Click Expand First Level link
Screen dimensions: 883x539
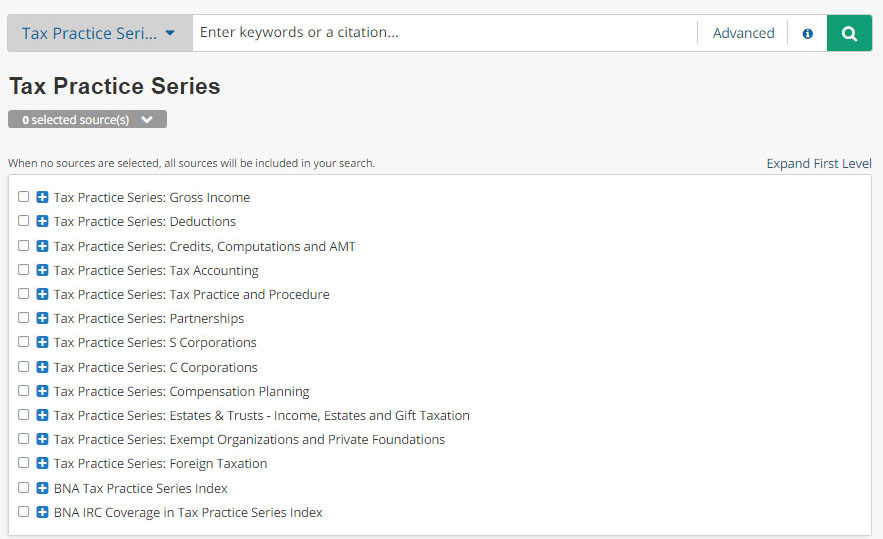(819, 163)
